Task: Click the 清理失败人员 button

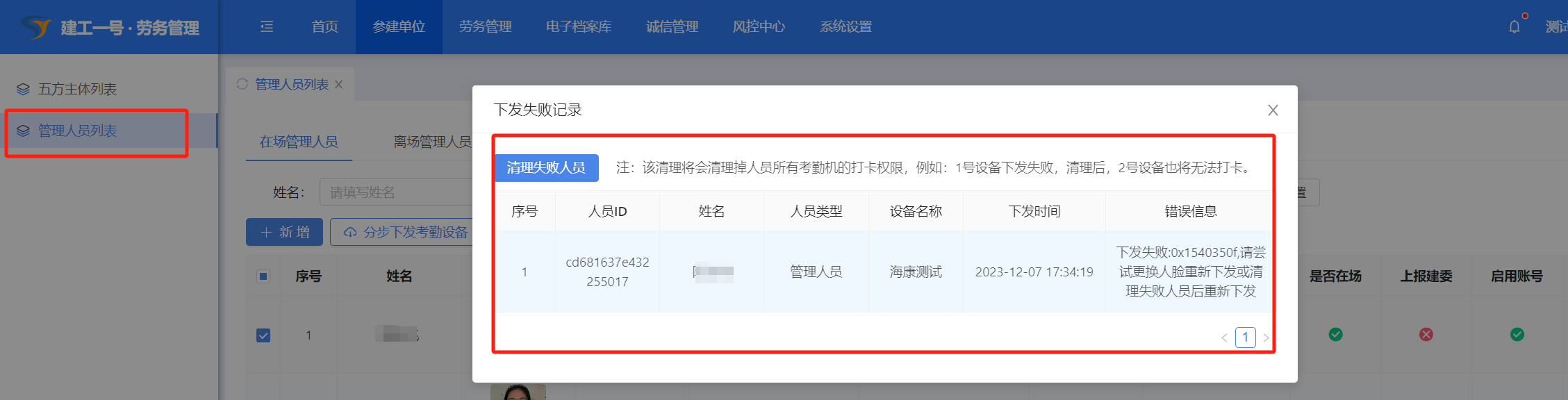Action: pyautogui.click(x=546, y=168)
